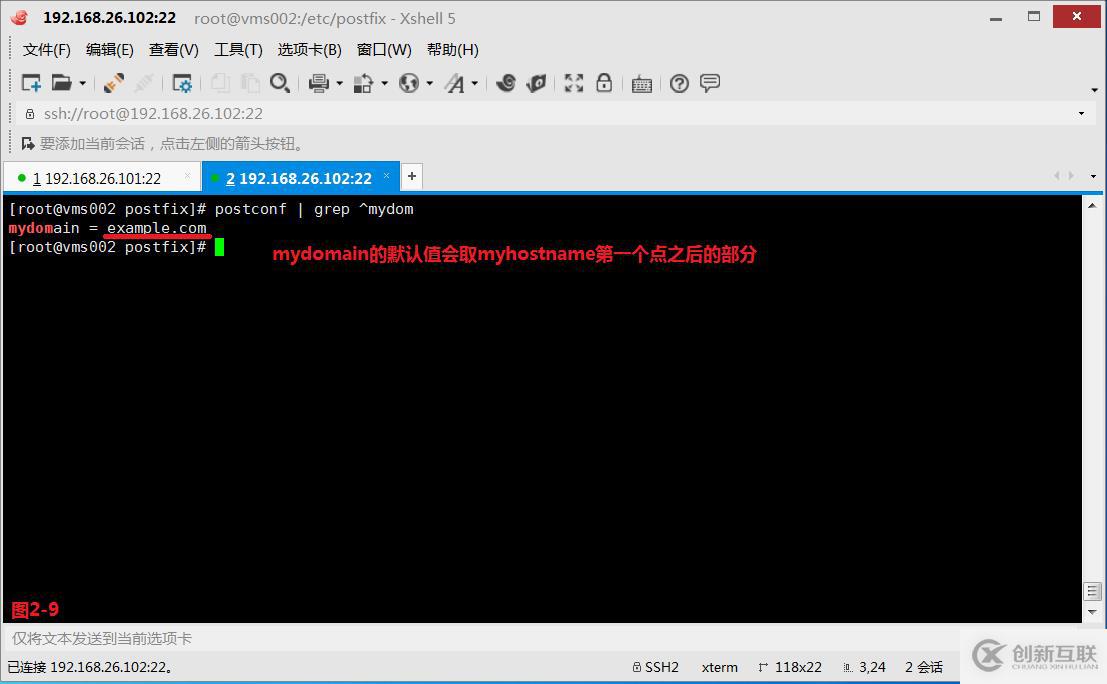
Task: Click the plus button to add tab
Action: (412, 176)
